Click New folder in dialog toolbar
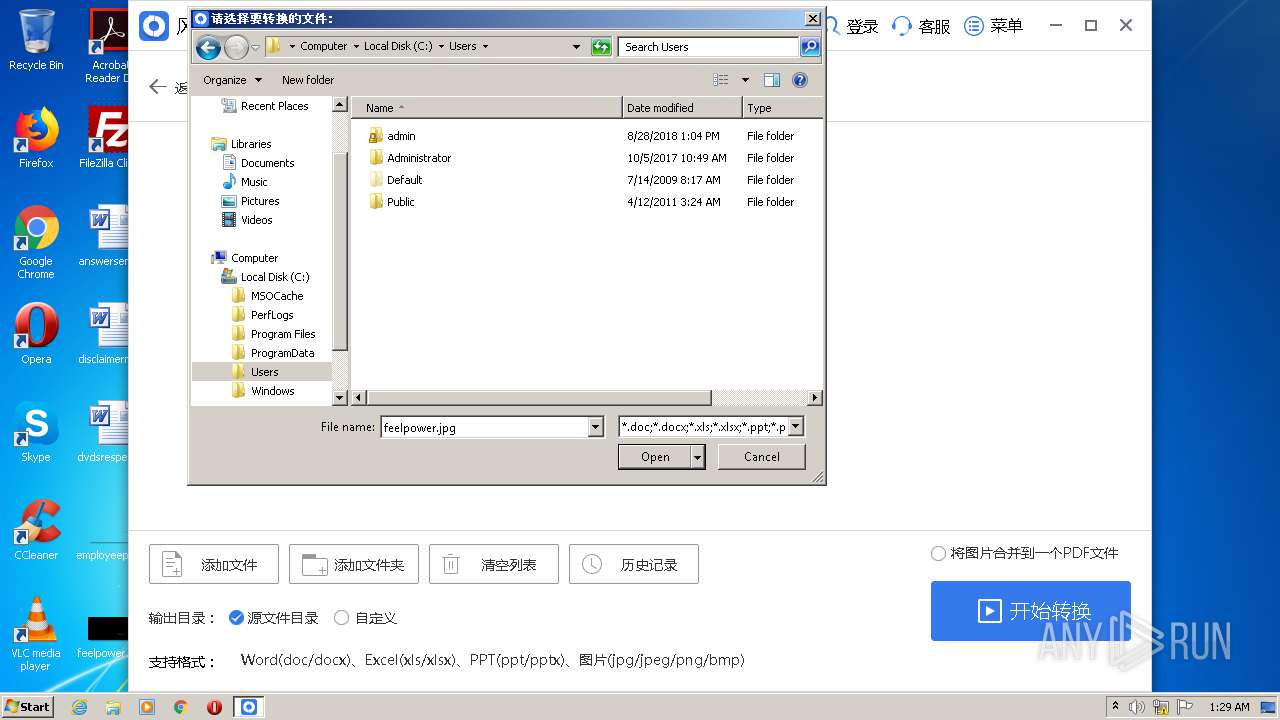This screenshot has width=1280, height=720. (308, 80)
